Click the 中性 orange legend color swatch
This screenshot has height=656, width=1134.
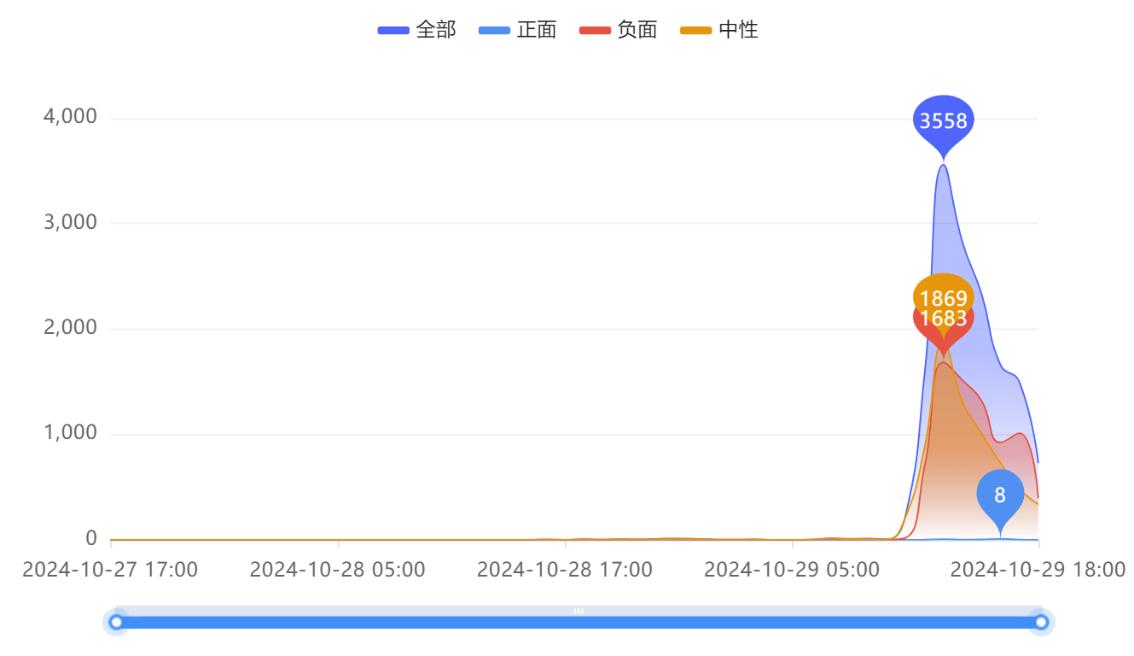coord(696,30)
